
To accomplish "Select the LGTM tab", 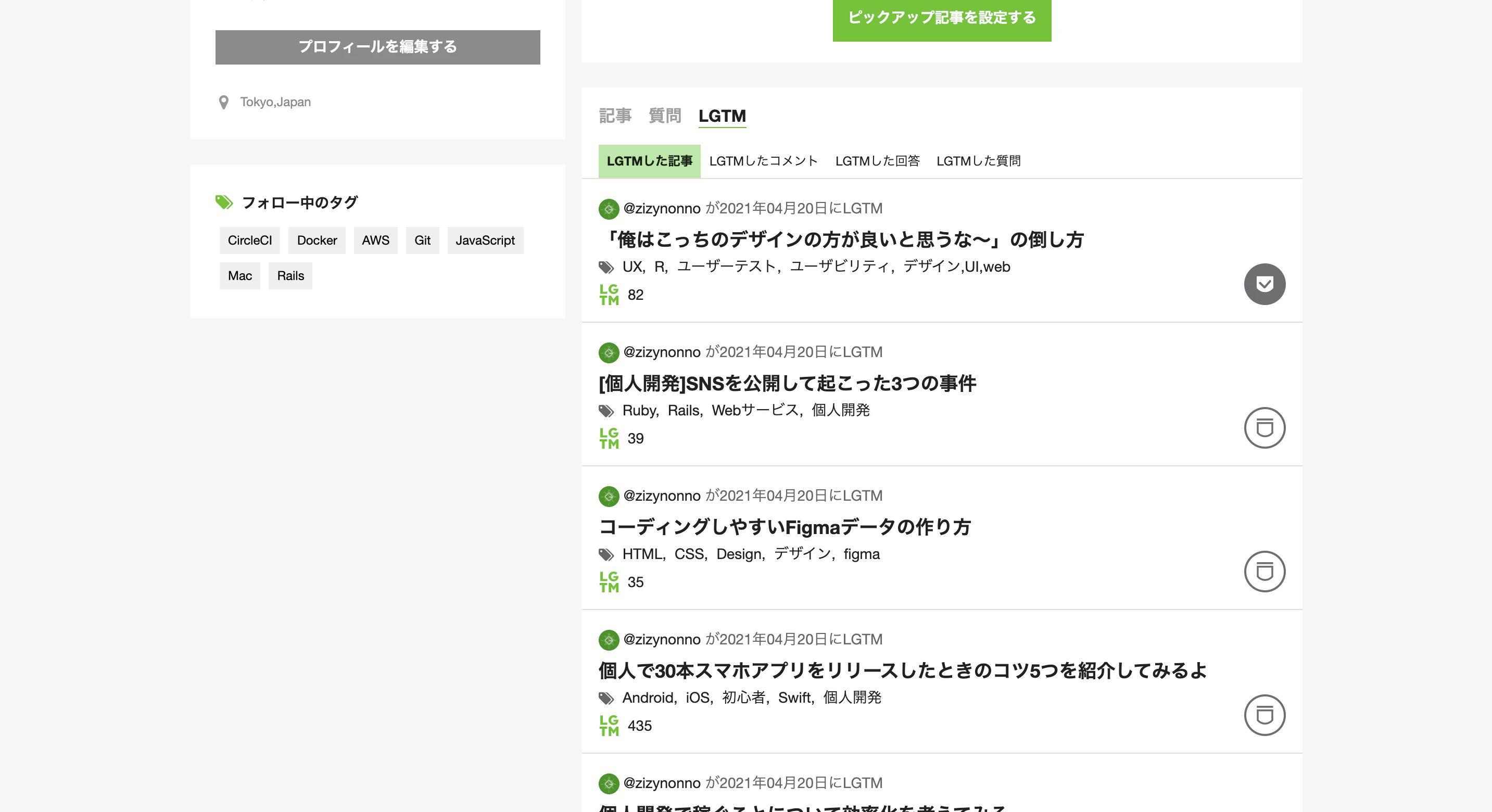I will [x=722, y=116].
